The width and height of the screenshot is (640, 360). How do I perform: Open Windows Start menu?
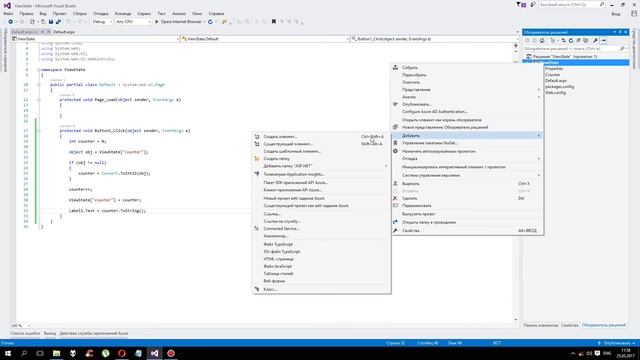(x=8, y=353)
